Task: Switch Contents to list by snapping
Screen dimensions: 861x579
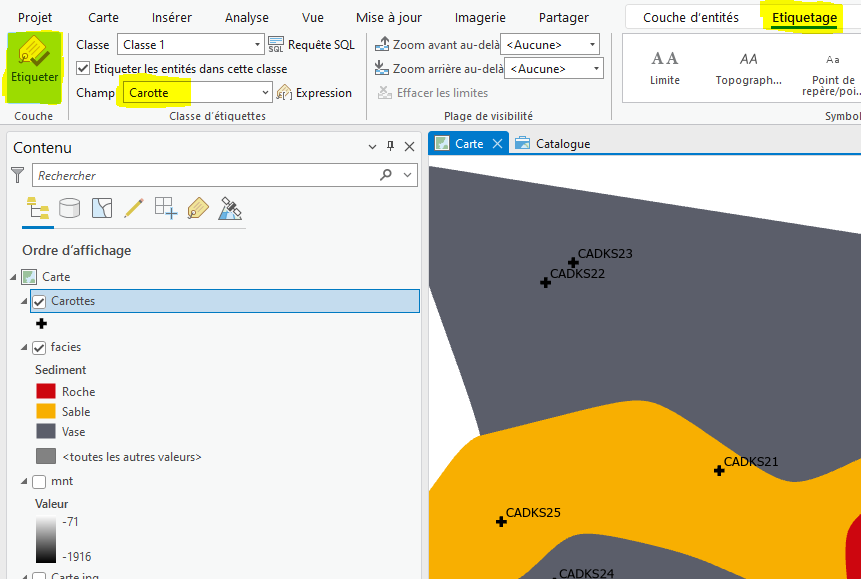Action: [x=165, y=208]
